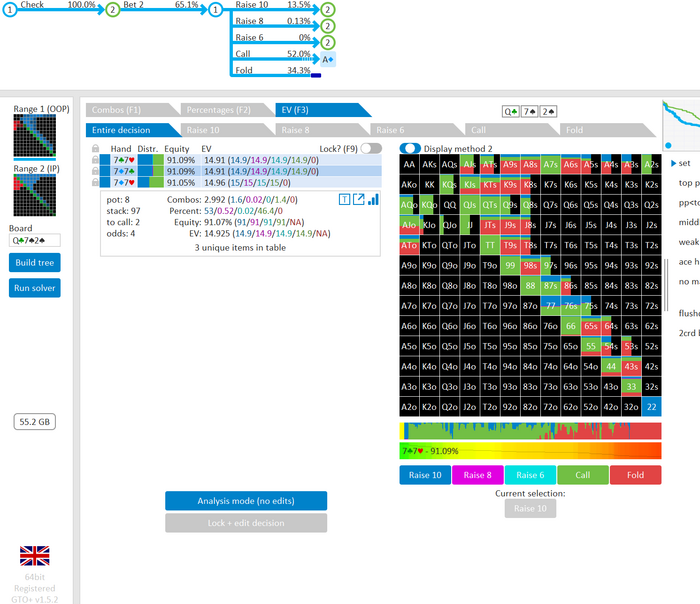The image size is (700, 604).
Task: Click the magenta Raise 8 legend button
Action: pyautogui.click(x=478, y=475)
